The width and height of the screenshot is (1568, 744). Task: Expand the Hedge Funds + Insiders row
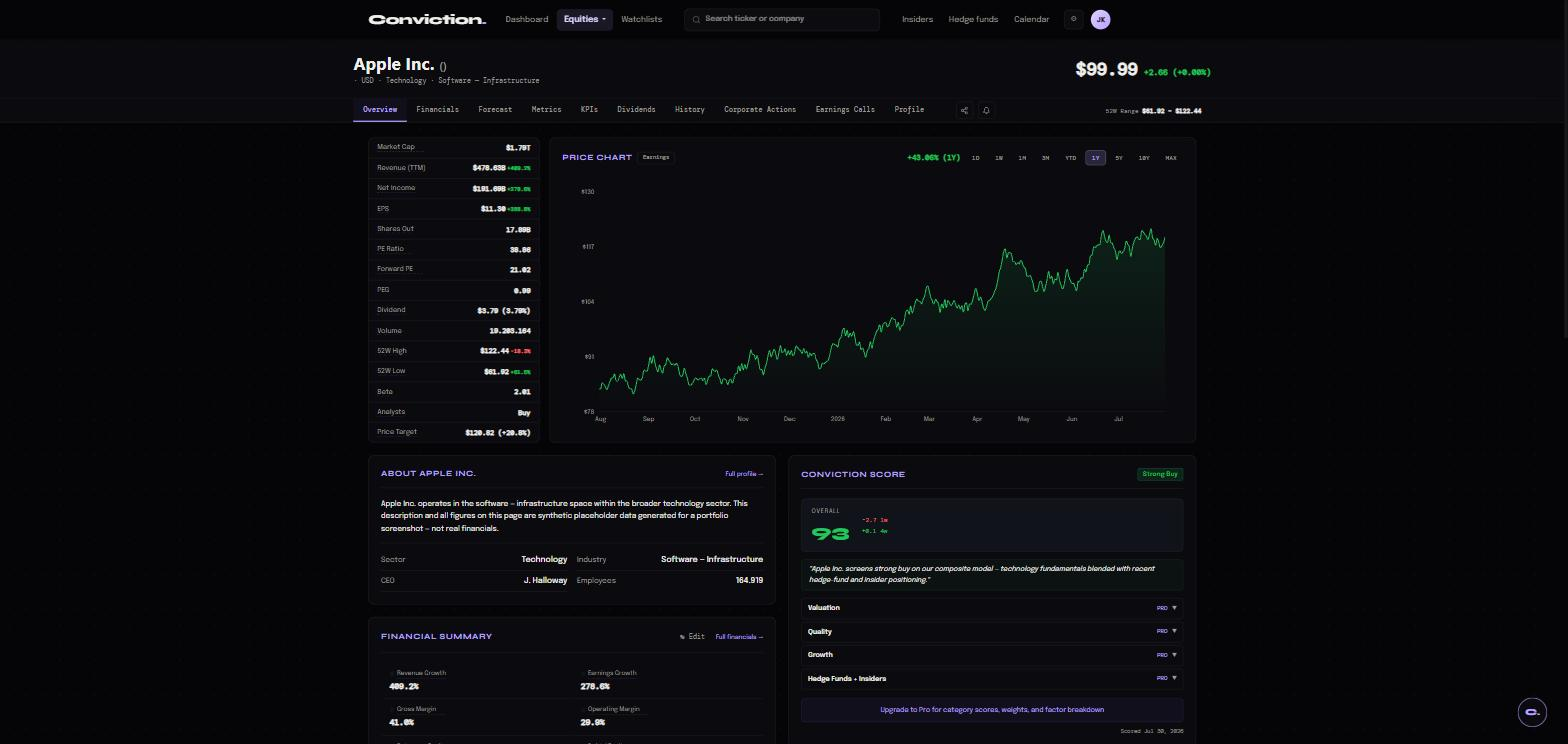pos(991,679)
